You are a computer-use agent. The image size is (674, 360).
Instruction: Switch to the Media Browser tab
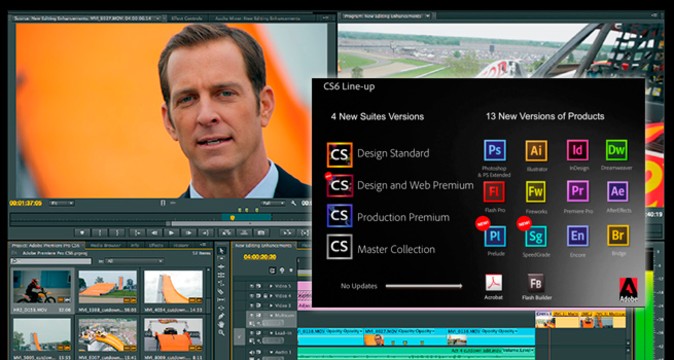106,245
